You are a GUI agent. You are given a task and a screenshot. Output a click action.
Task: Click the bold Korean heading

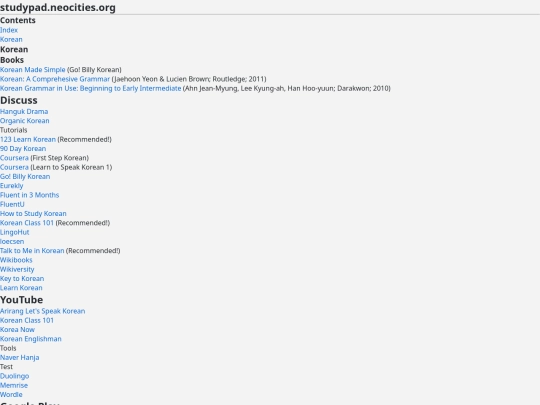[x=14, y=50]
